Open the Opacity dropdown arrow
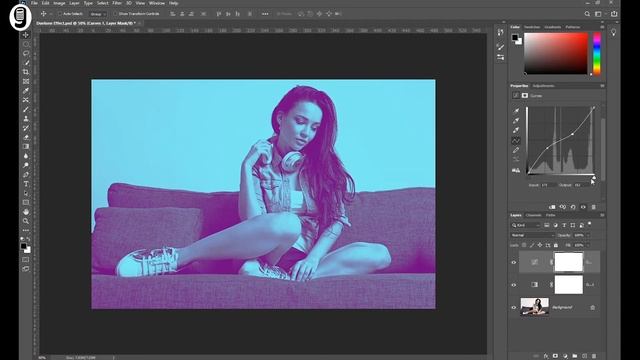Image resolution: width=640 pixels, height=360 pixels. pyautogui.click(x=588, y=236)
